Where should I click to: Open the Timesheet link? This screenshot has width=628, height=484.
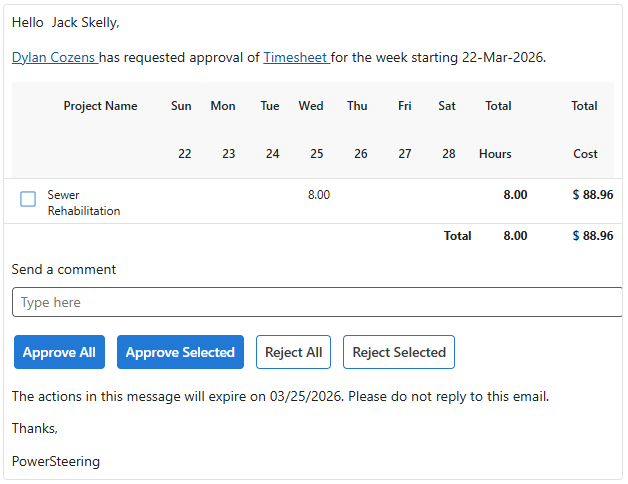(x=295, y=58)
